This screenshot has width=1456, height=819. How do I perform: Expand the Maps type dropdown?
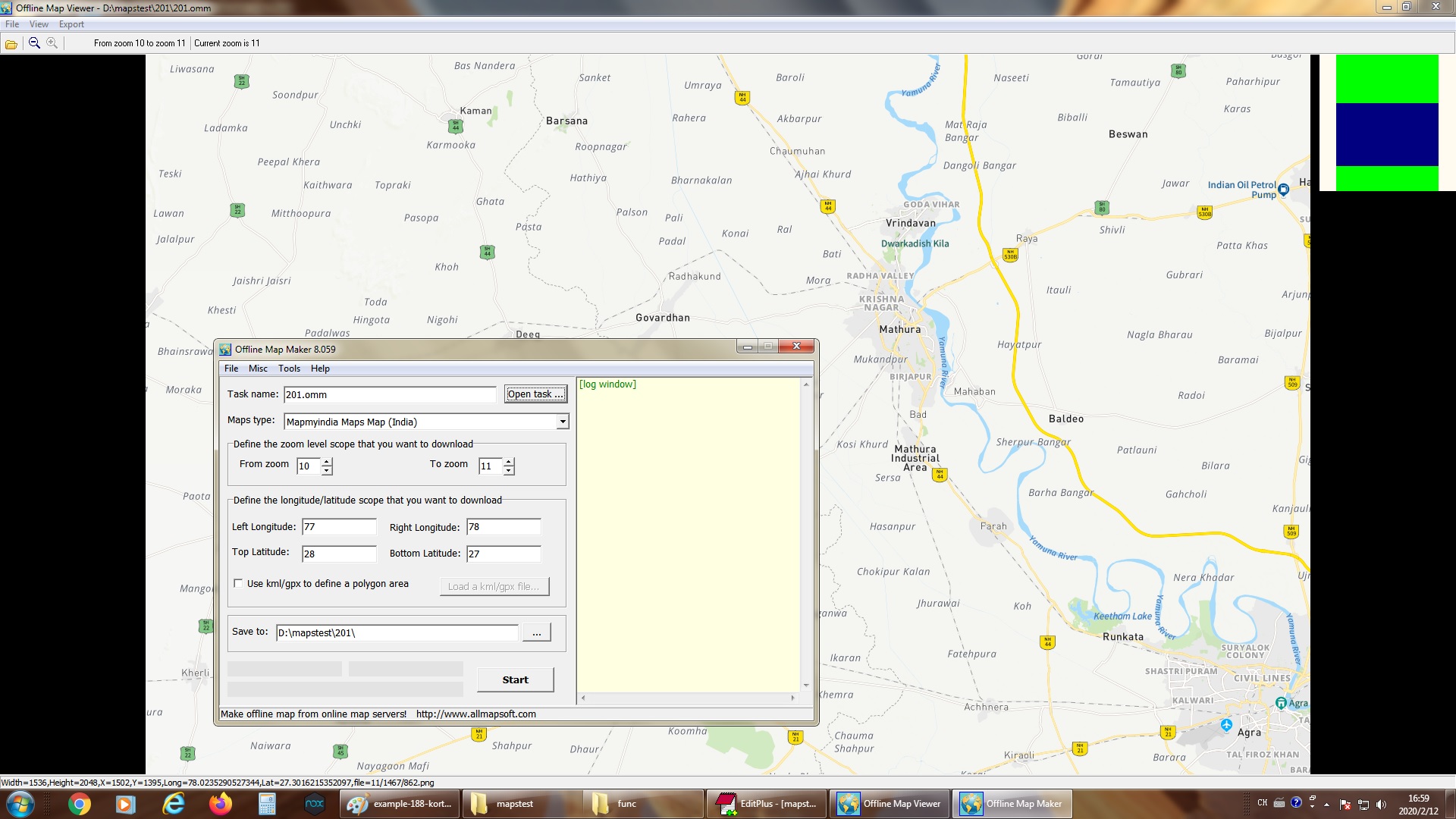[x=562, y=422]
